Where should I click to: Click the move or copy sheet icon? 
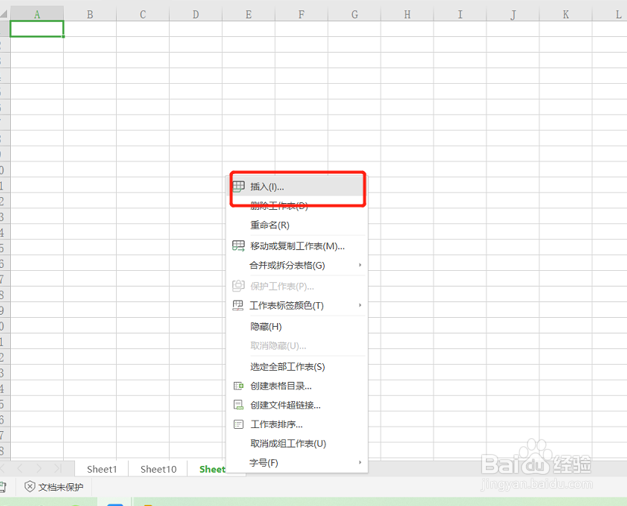click(239, 246)
